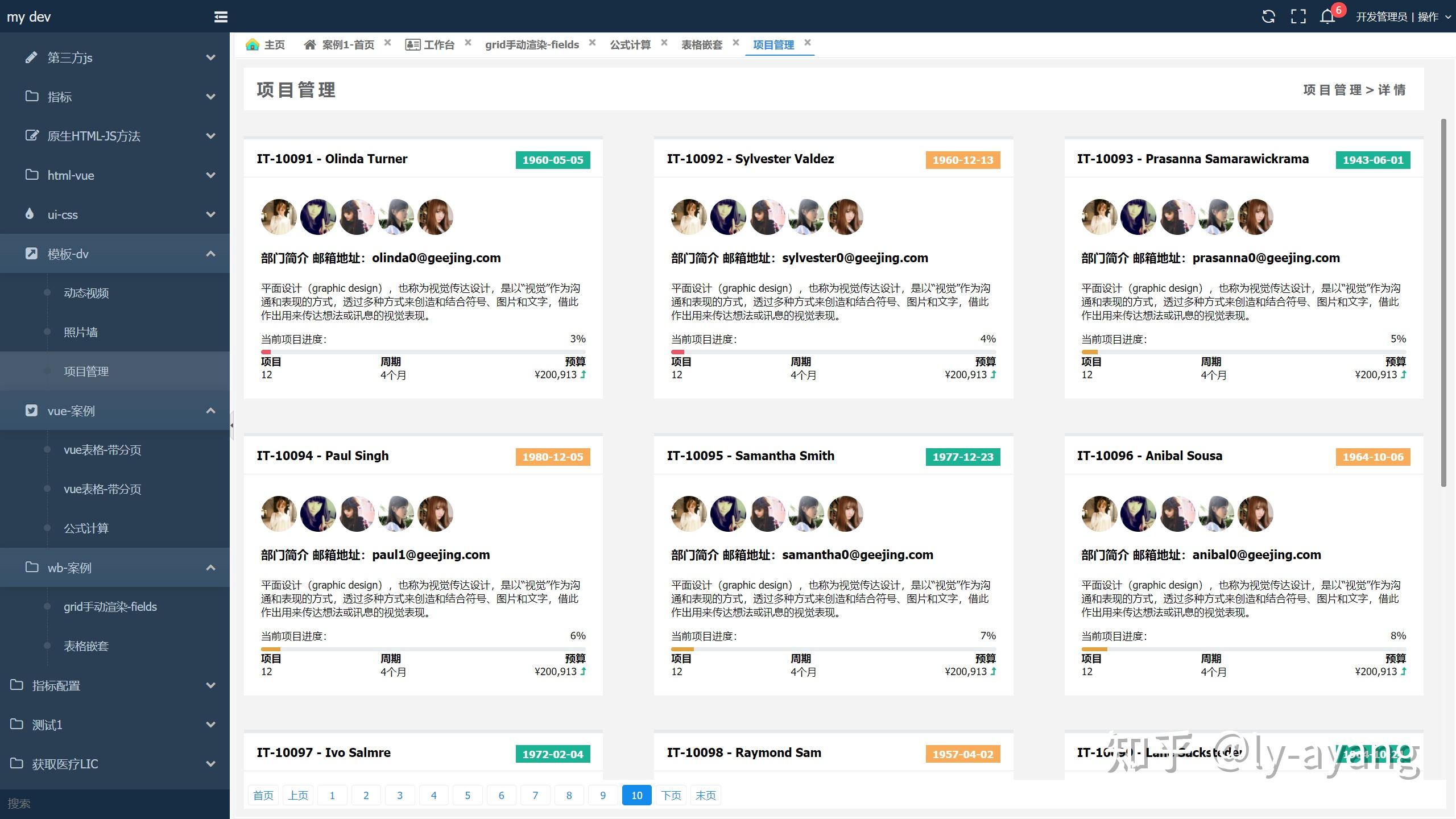Click the home icon on 主页 tab
Image resolution: width=1456 pixels, height=819 pixels.
coord(253,44)
